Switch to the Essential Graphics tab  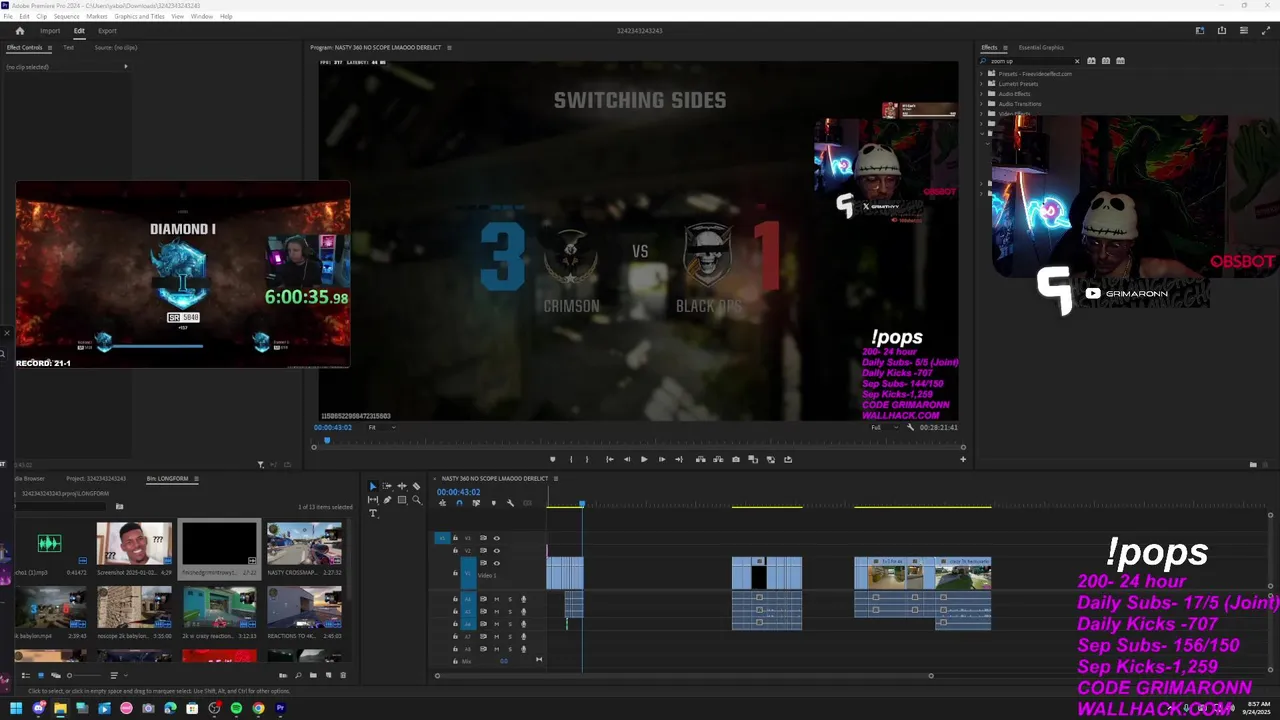tap(1041, 47)
